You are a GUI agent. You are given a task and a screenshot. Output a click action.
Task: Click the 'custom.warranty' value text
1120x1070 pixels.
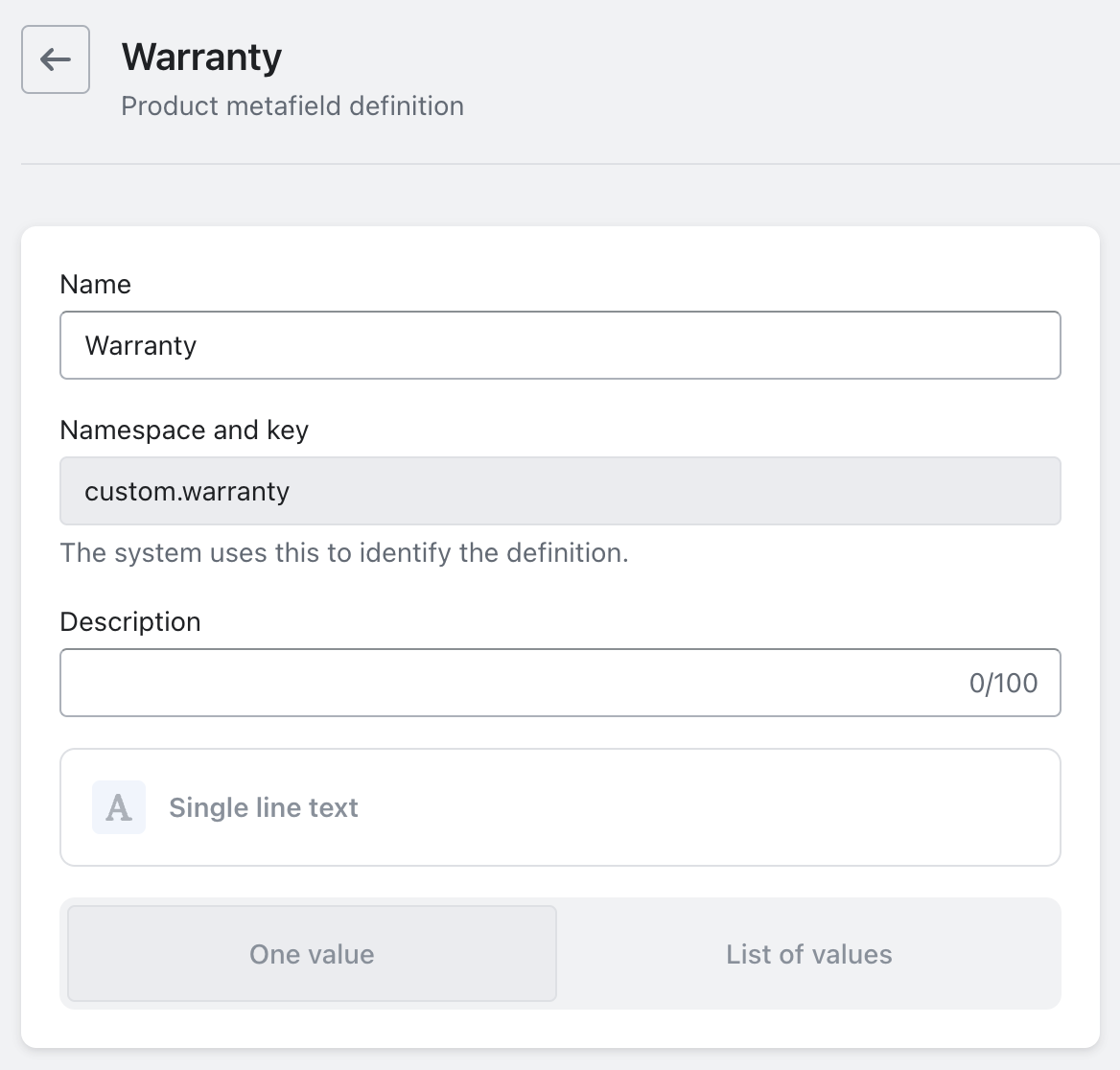pos(187,491)
